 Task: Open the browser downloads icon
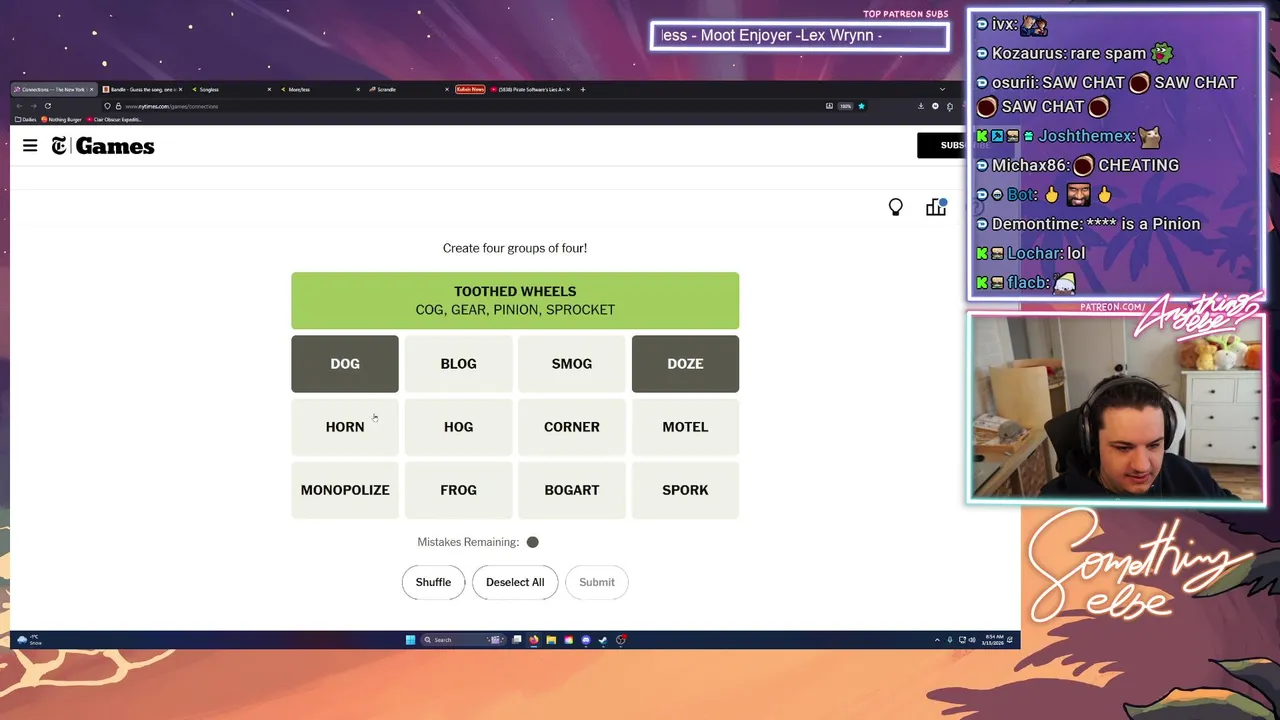(x=921, y=106)
